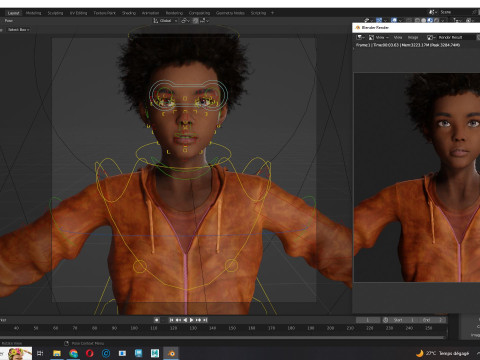
Task: Toggle auto keying record button
Action: tap(157, 320)
